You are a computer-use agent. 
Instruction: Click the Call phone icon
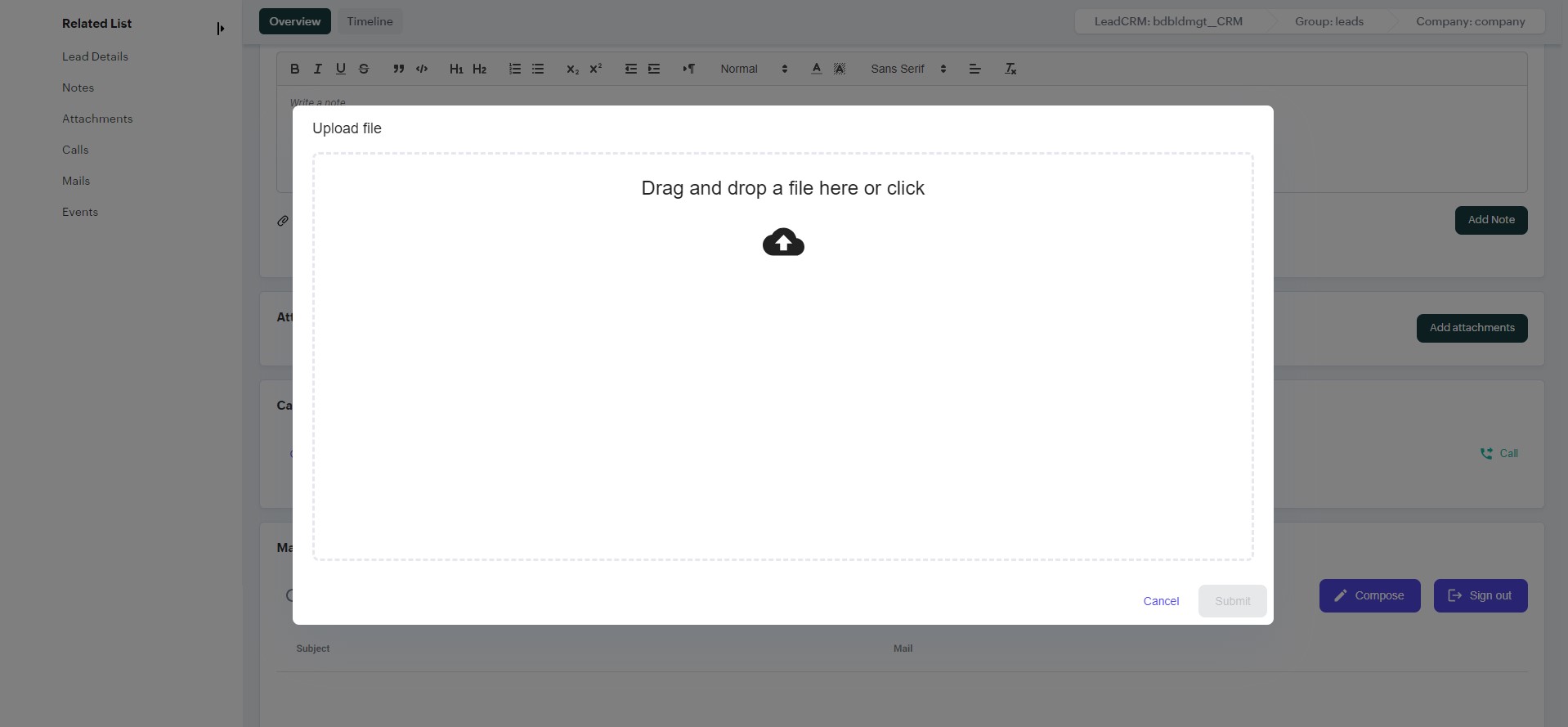pyautogui.click(x=1486, y=453)
